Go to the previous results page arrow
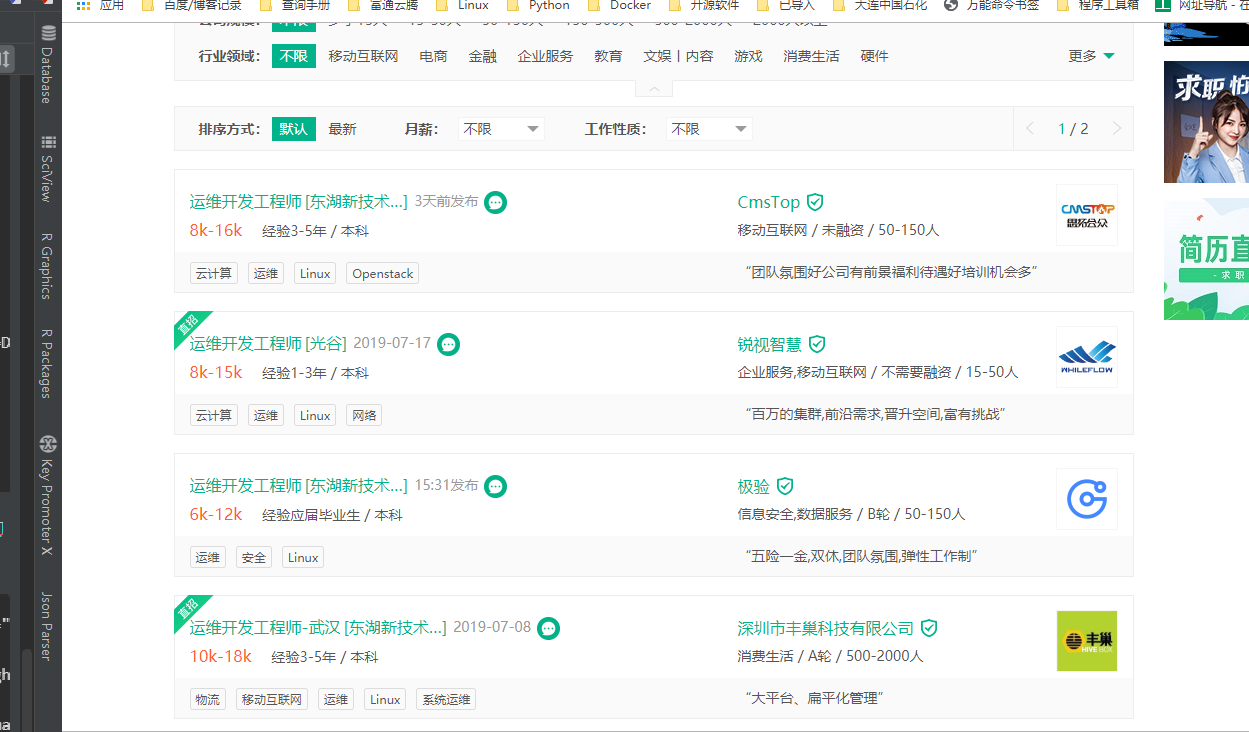The image size is (1249, 732). pos(1030,129)
